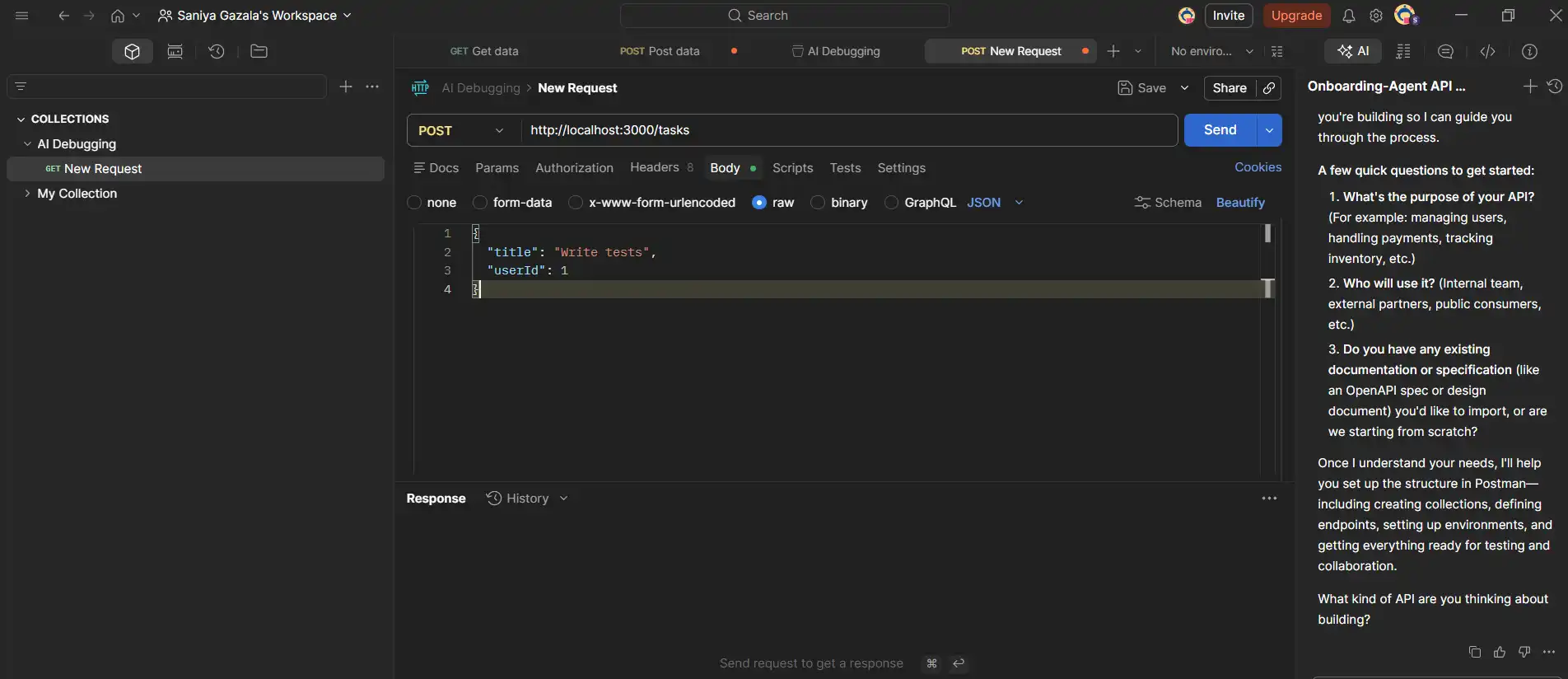Click the request URL input field
Viewport: 1568px width, 679px height.
848,130
